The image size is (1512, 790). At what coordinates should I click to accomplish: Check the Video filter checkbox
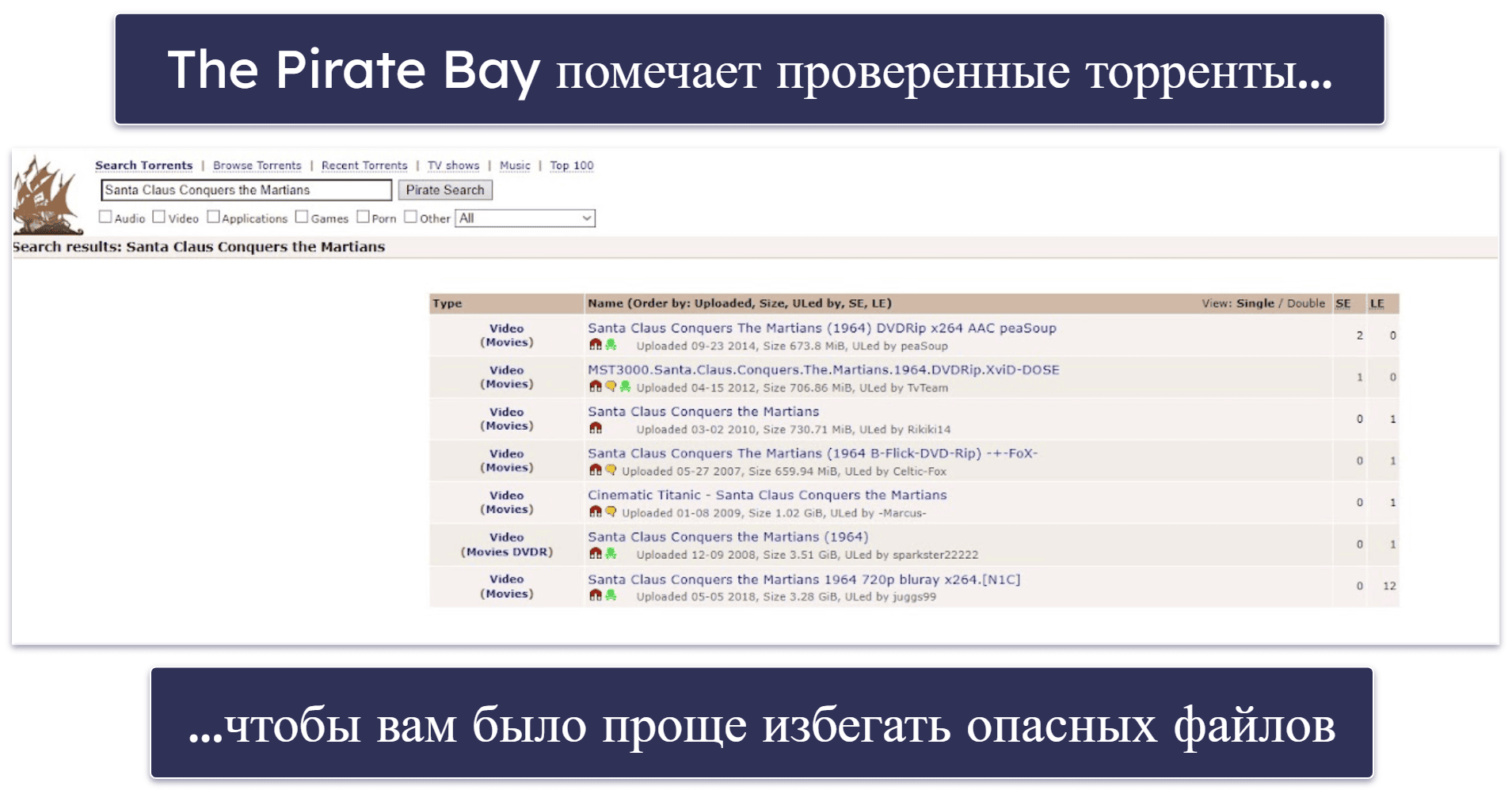(x=159, y=217)
